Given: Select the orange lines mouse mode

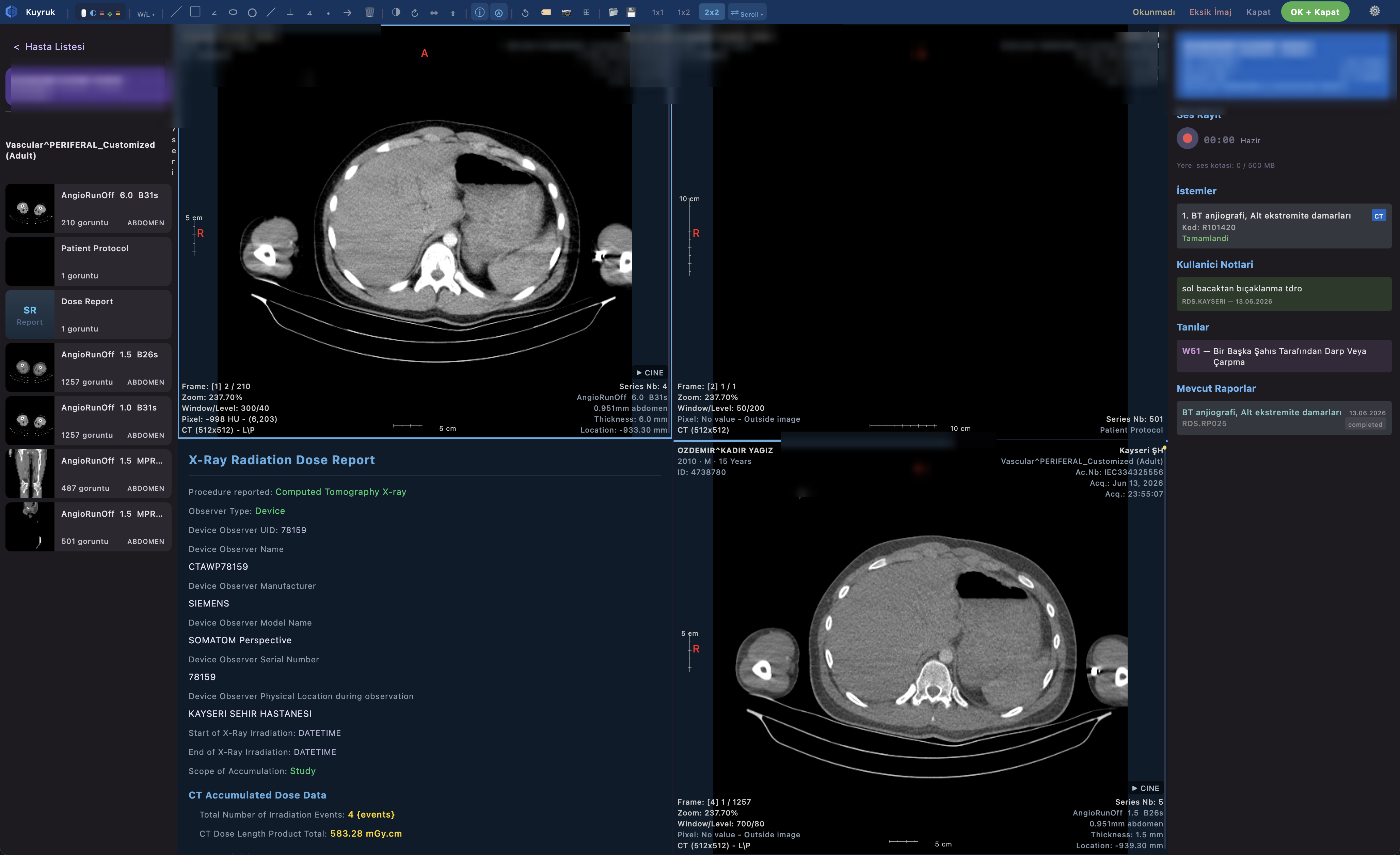Looking at the screenshot, I should click(x=118, y=13).
